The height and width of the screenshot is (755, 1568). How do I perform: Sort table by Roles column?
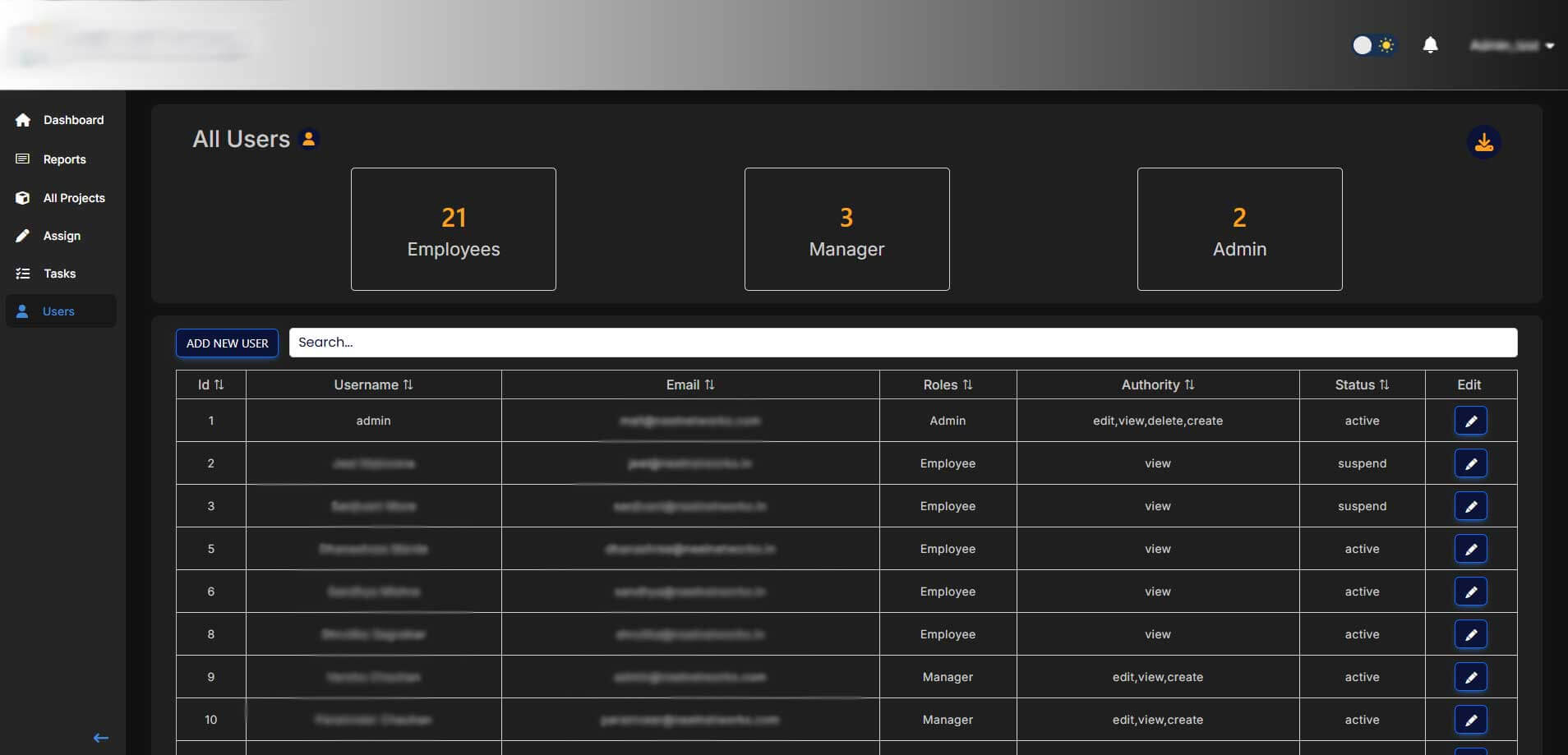tap(948, 384)
